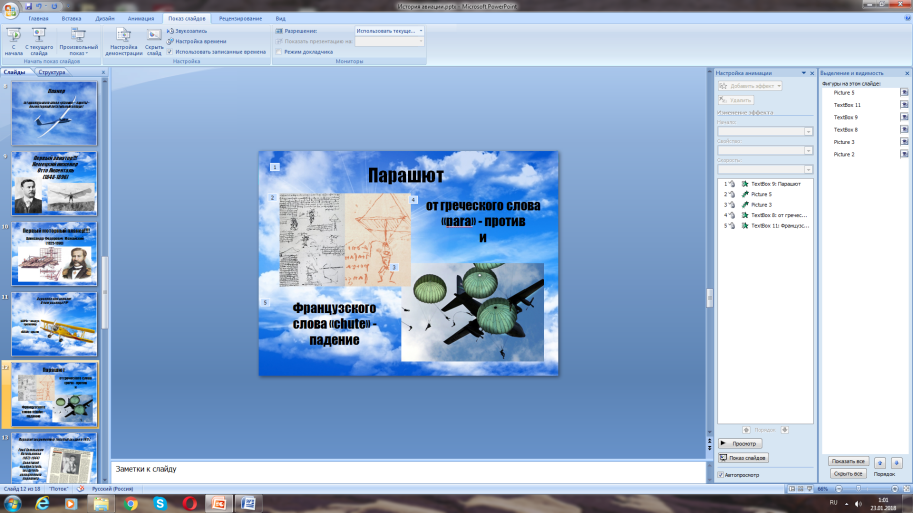Enable presenter view checkbox
This screenshot has height=513, width=913.
(x=279, y=52)
